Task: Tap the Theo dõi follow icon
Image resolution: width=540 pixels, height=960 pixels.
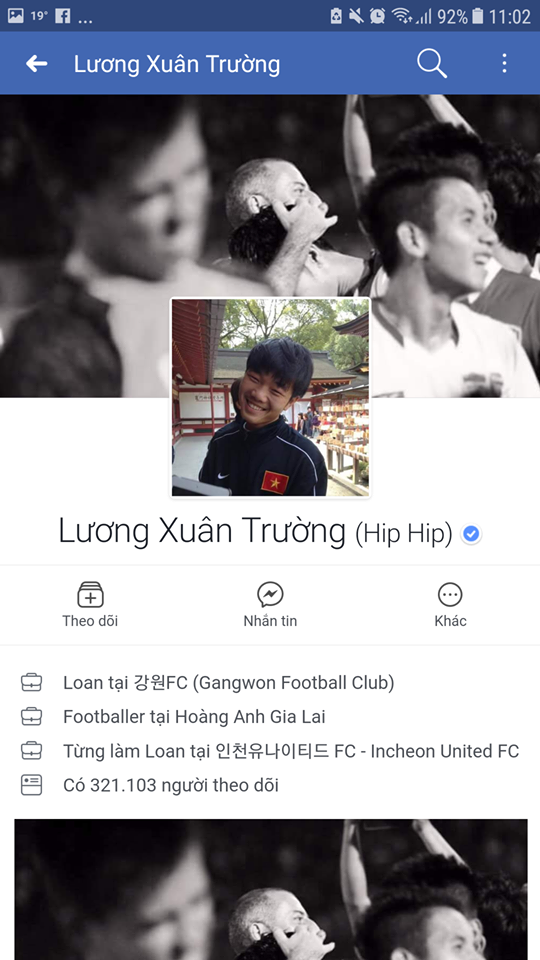Action: (90, 594)
